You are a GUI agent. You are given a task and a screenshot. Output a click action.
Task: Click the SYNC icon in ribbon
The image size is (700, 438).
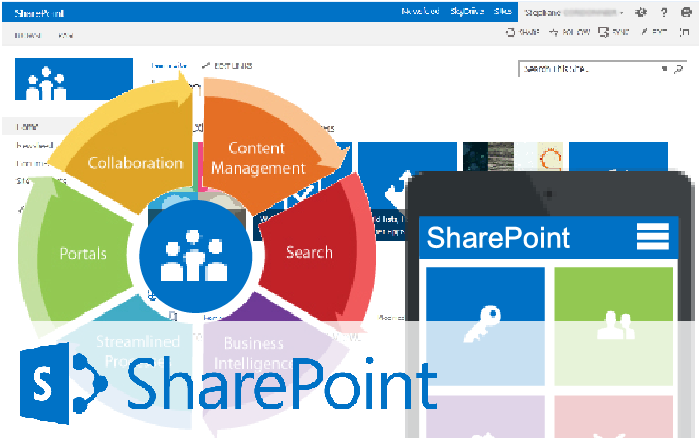[604, 32]
